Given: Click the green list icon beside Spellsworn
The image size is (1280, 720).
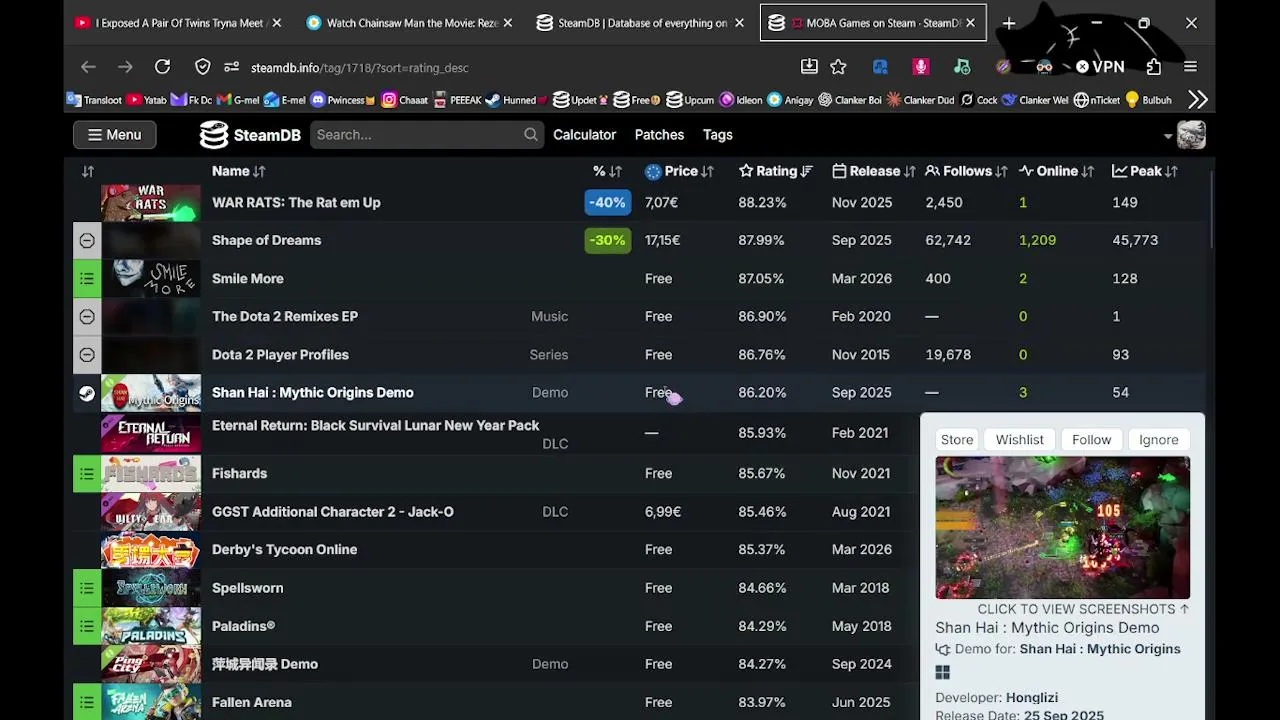Looking at the screenshot, I should [87, 588].
